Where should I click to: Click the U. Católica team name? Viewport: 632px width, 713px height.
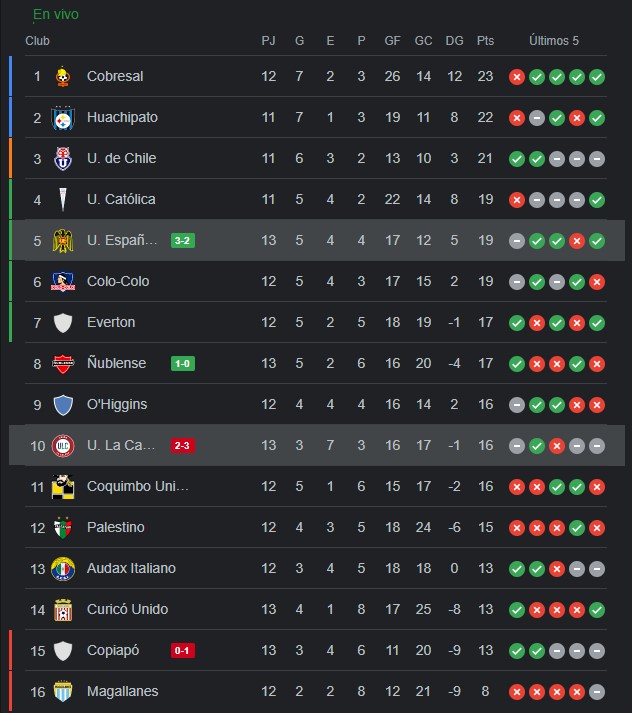[121, 199]
